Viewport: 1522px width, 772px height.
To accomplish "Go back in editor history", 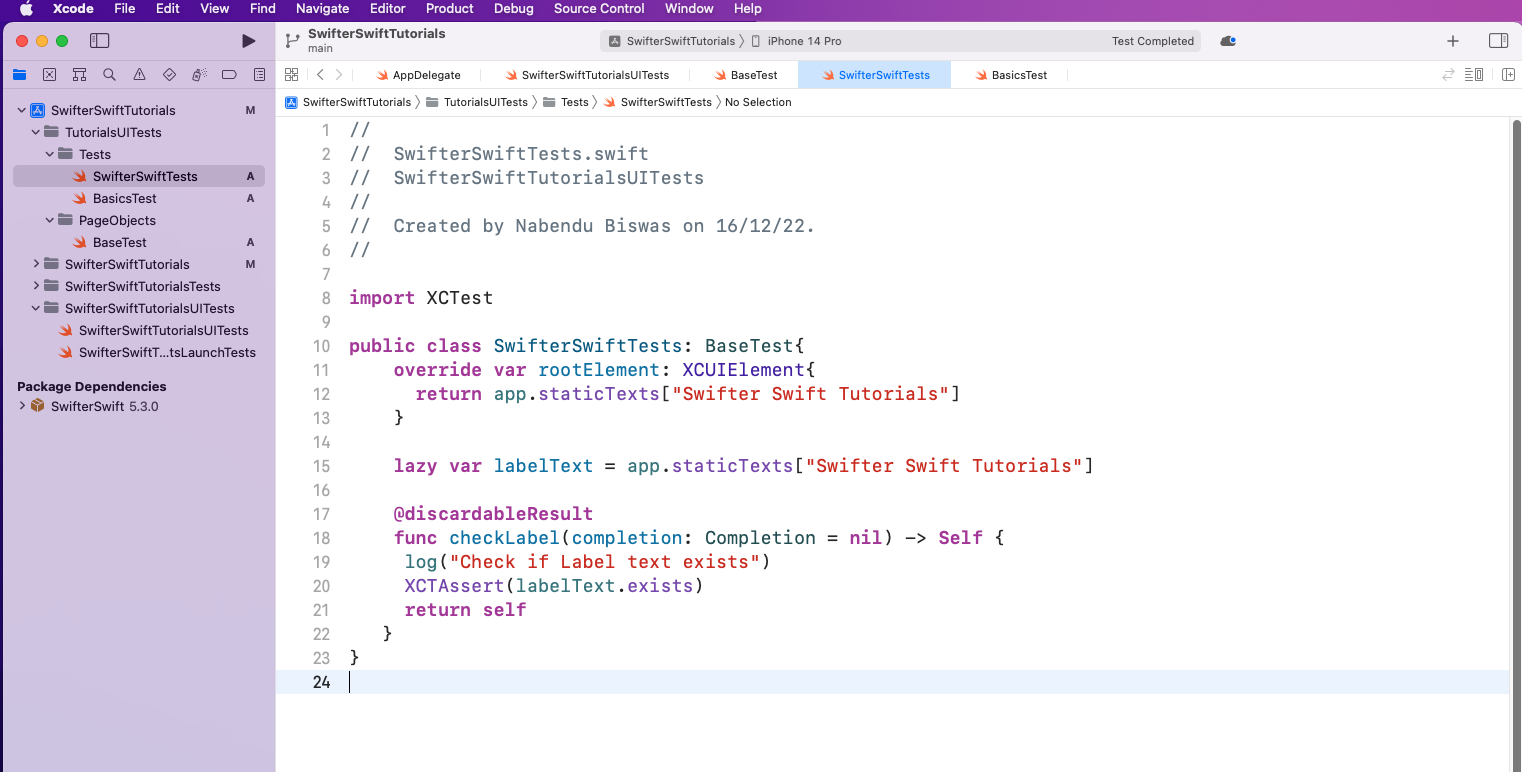I will click(320, 75).
